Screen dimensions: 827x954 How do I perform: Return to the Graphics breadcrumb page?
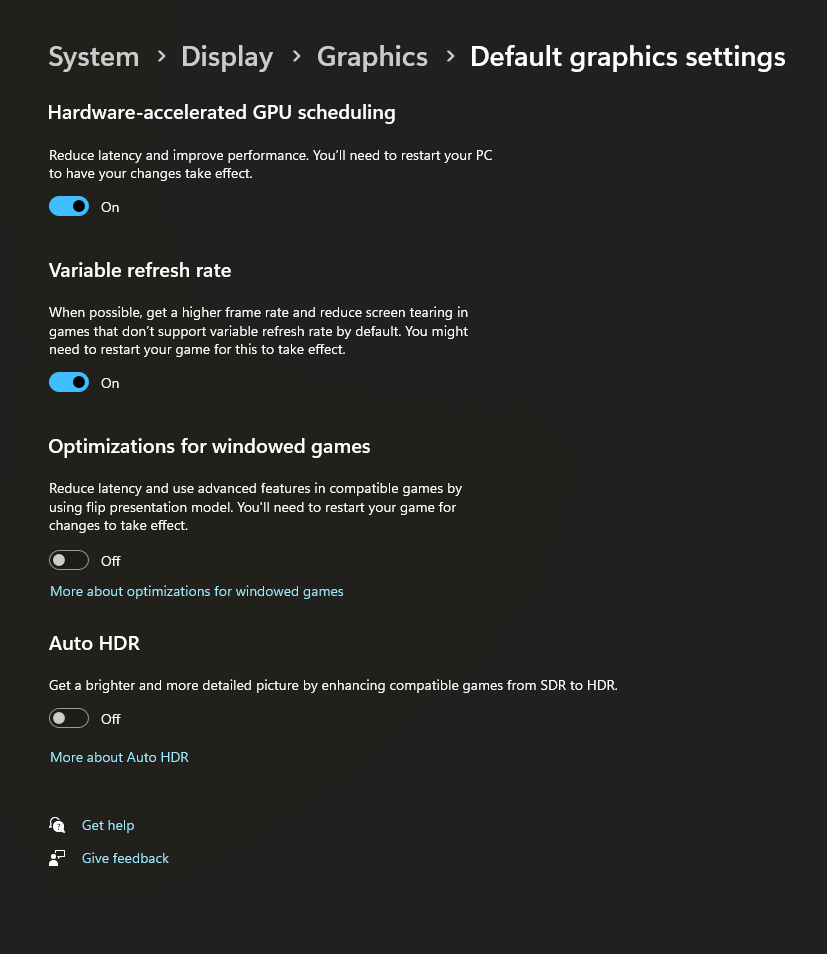pyautogui.click(x=372, y=57)
